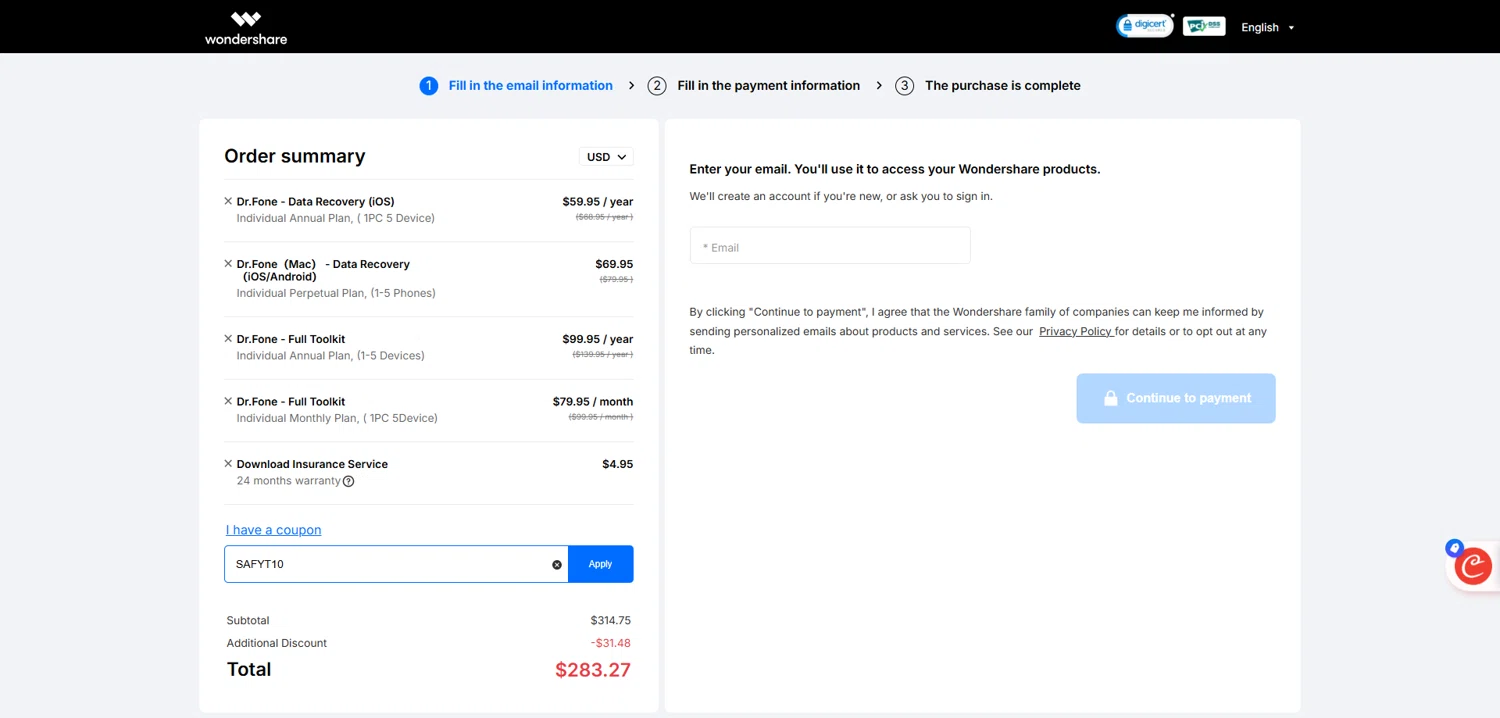This screenshot has height=718, width=1500.
Task: Click the 24 months warranty help icon
Action: pos(348,481)
